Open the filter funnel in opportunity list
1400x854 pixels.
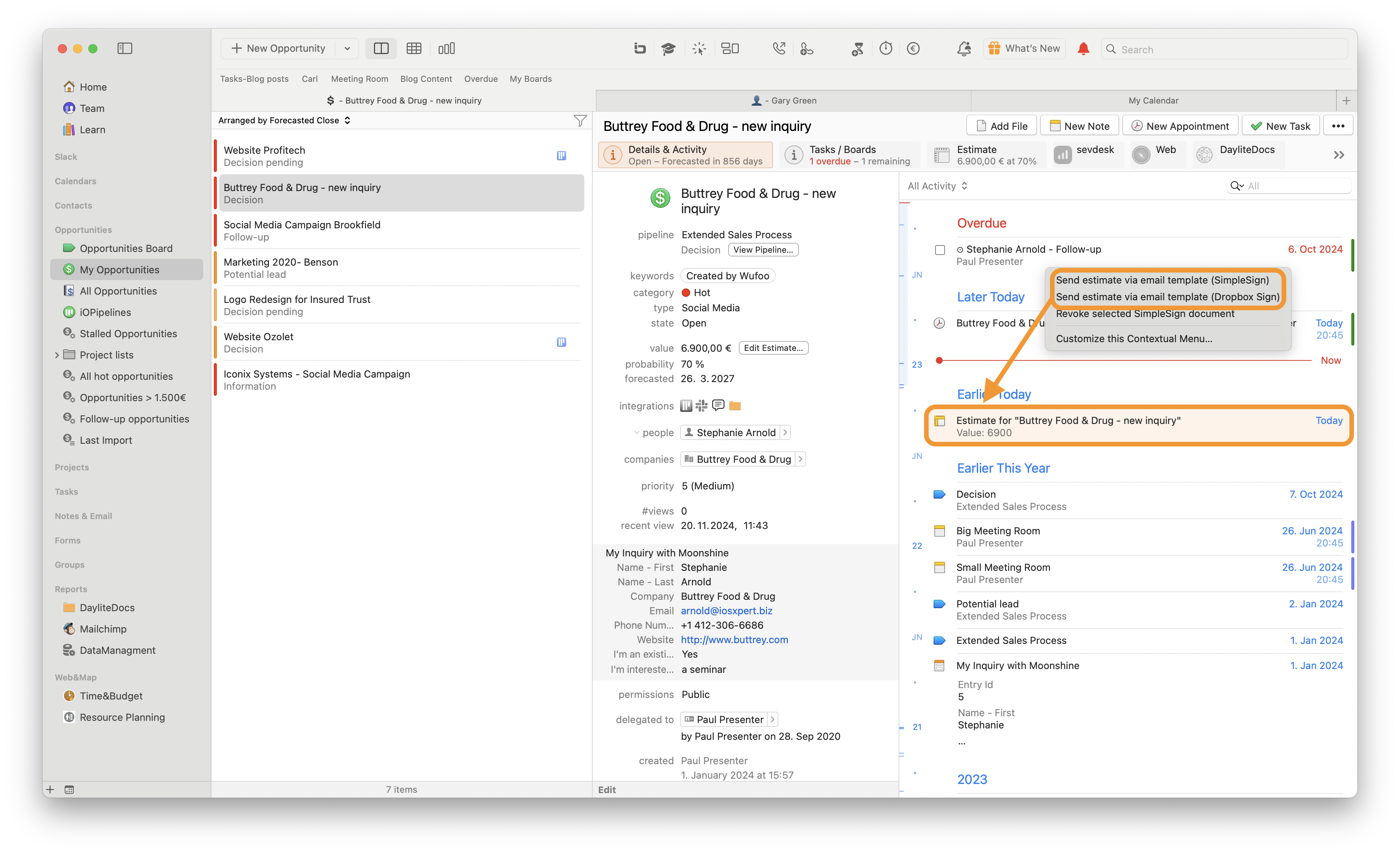click(579, 121)
